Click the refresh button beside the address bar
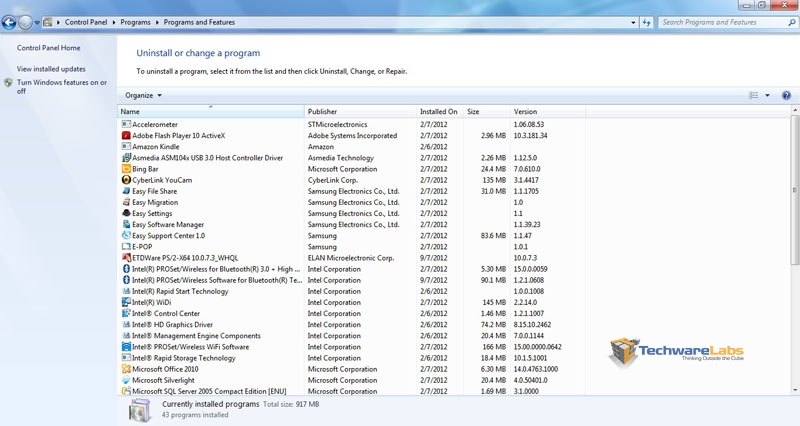Viewport: 800px width, 426px height. click(x=646, y=22)
